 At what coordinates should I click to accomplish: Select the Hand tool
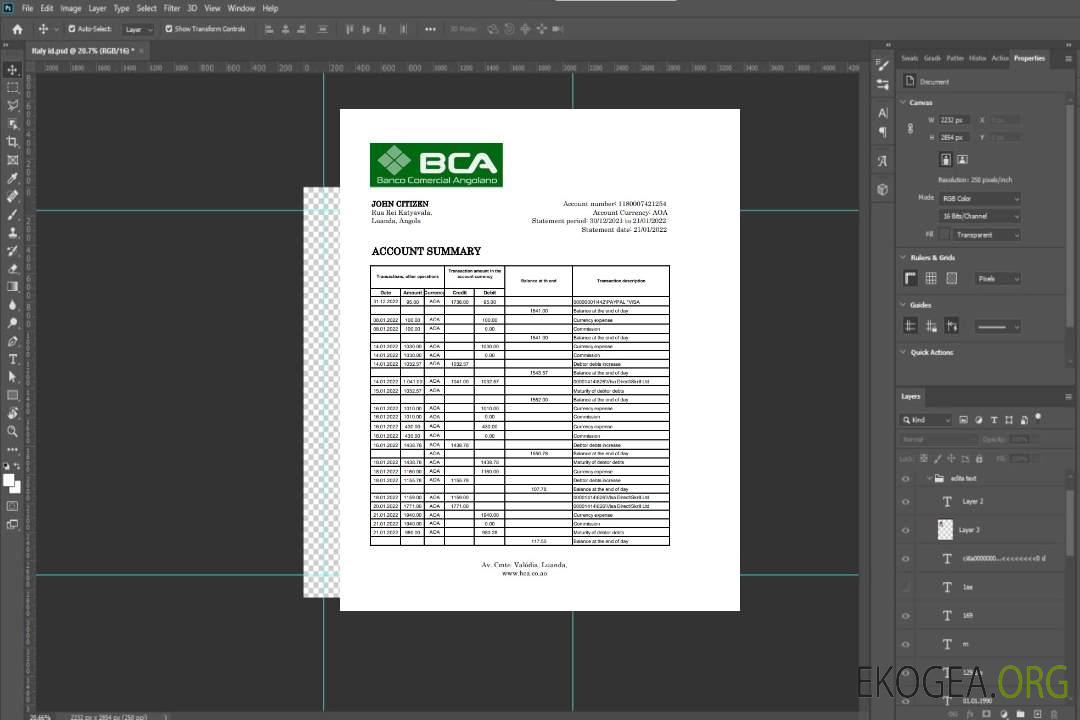(12, 413)
